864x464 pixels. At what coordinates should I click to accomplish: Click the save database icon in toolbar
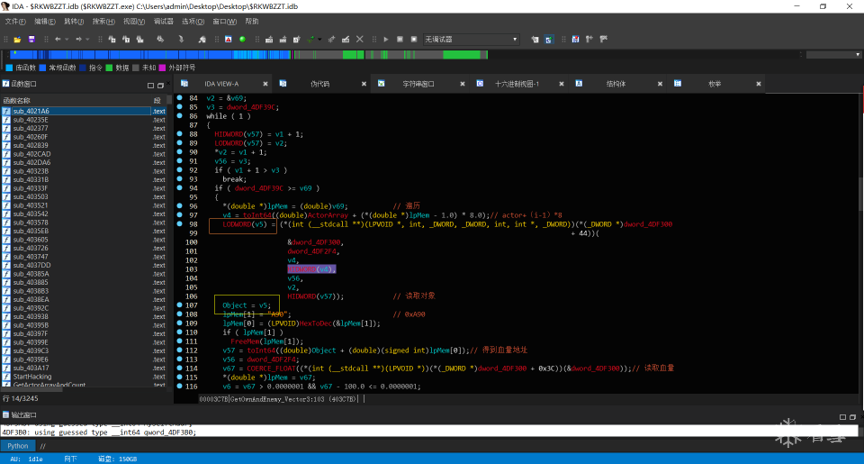click(x=31, y=40)
